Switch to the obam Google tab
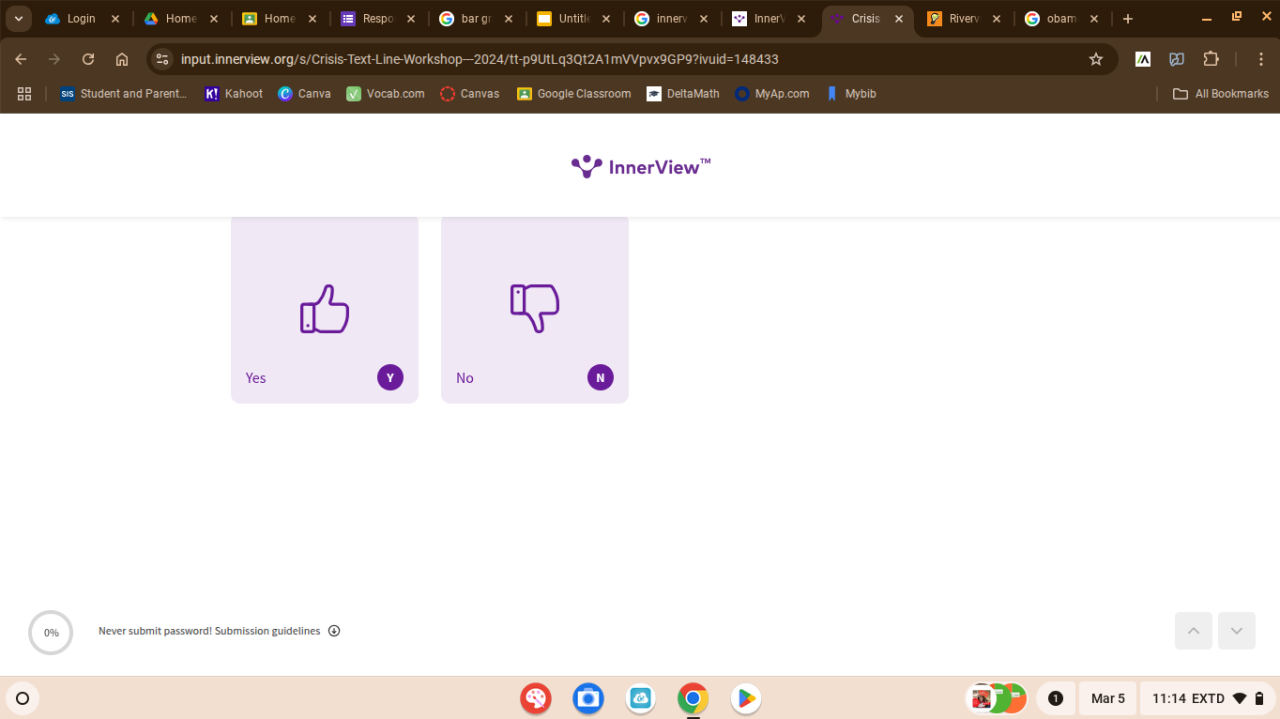 click(1060, 19)
